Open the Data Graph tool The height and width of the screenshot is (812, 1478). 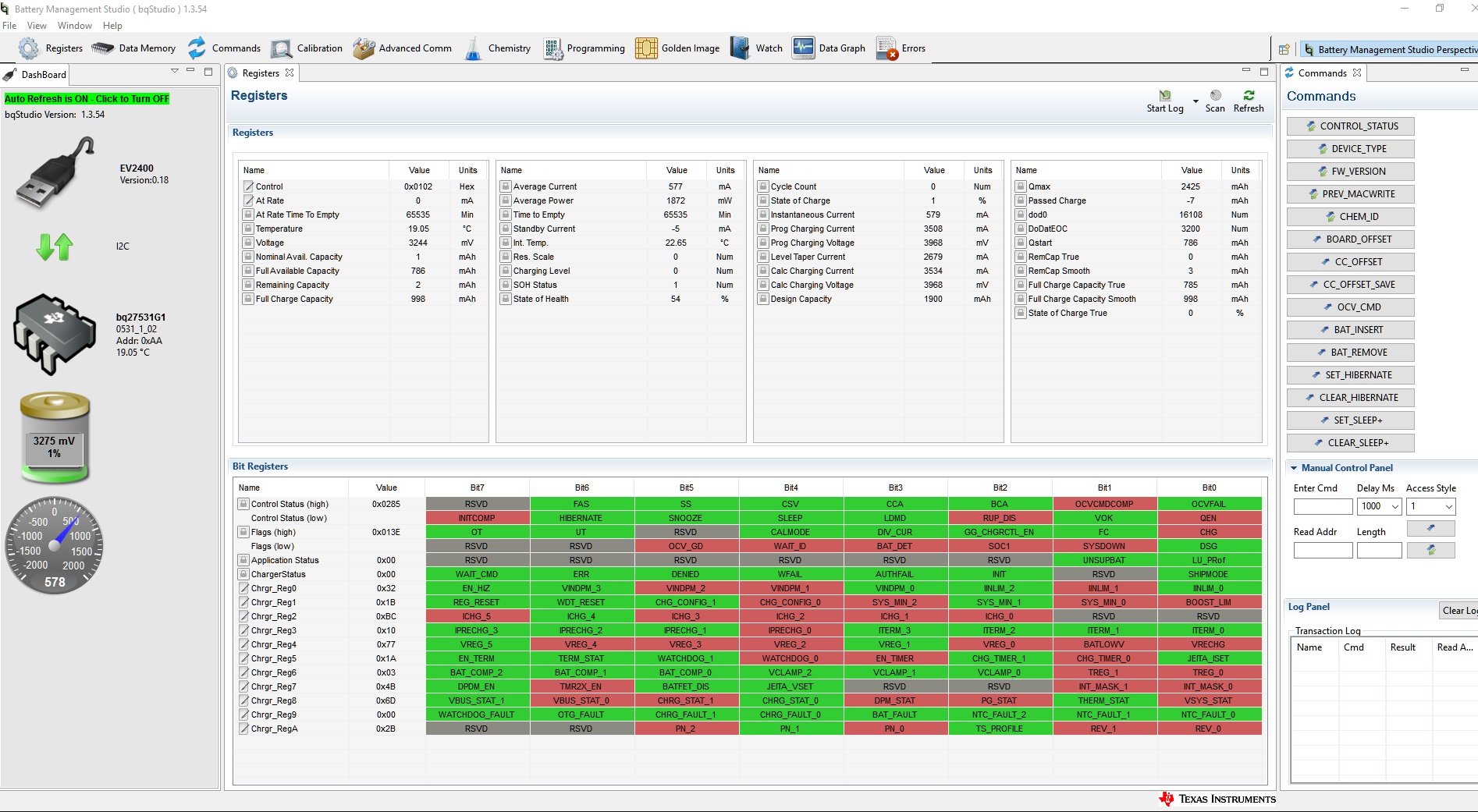pyautogui.click(x=829, y=48)
